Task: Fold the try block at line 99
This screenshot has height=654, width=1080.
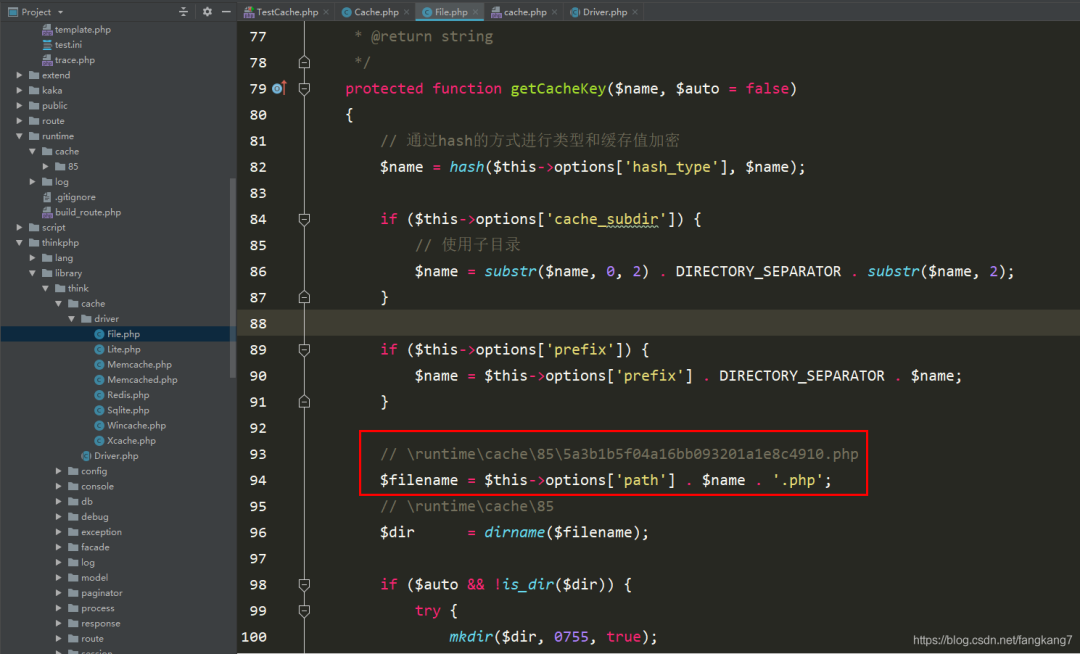Action: pyautogui.click(x=304, y=611)
